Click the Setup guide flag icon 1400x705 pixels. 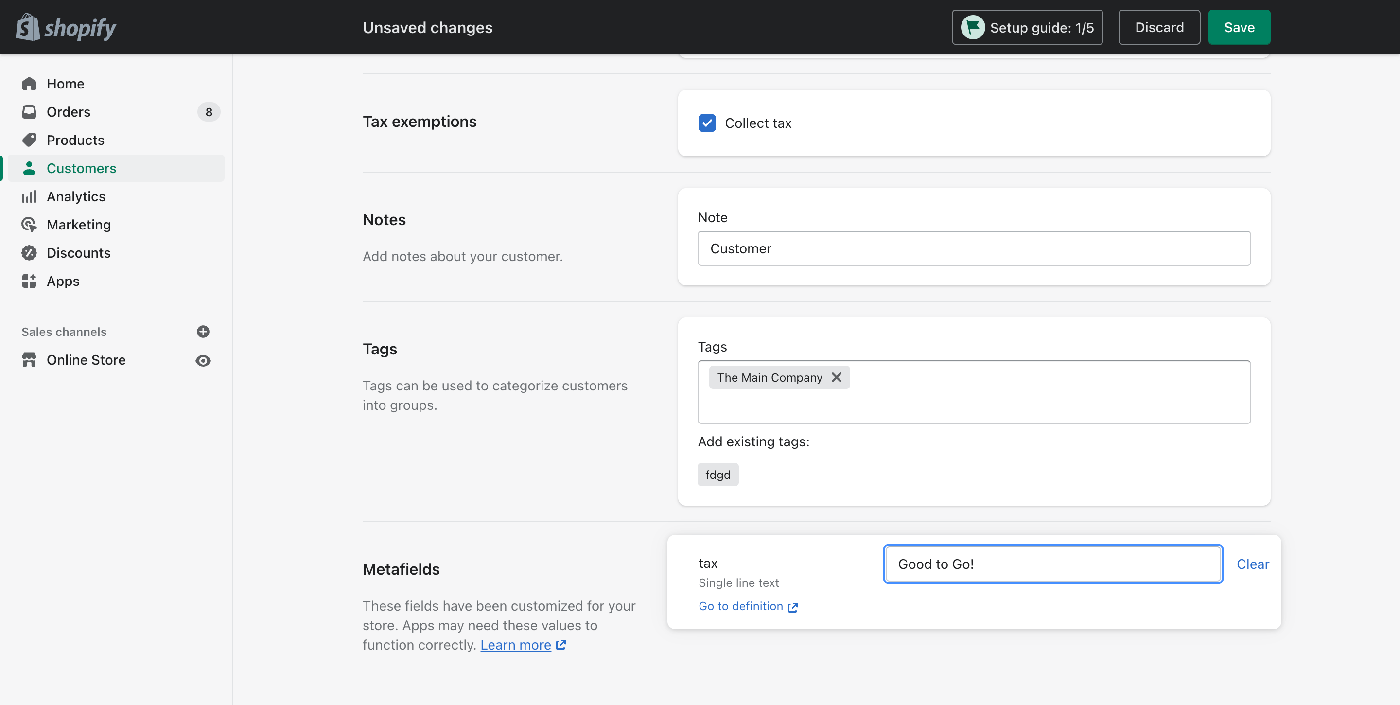pyautogui.click(x=973, y=28)
